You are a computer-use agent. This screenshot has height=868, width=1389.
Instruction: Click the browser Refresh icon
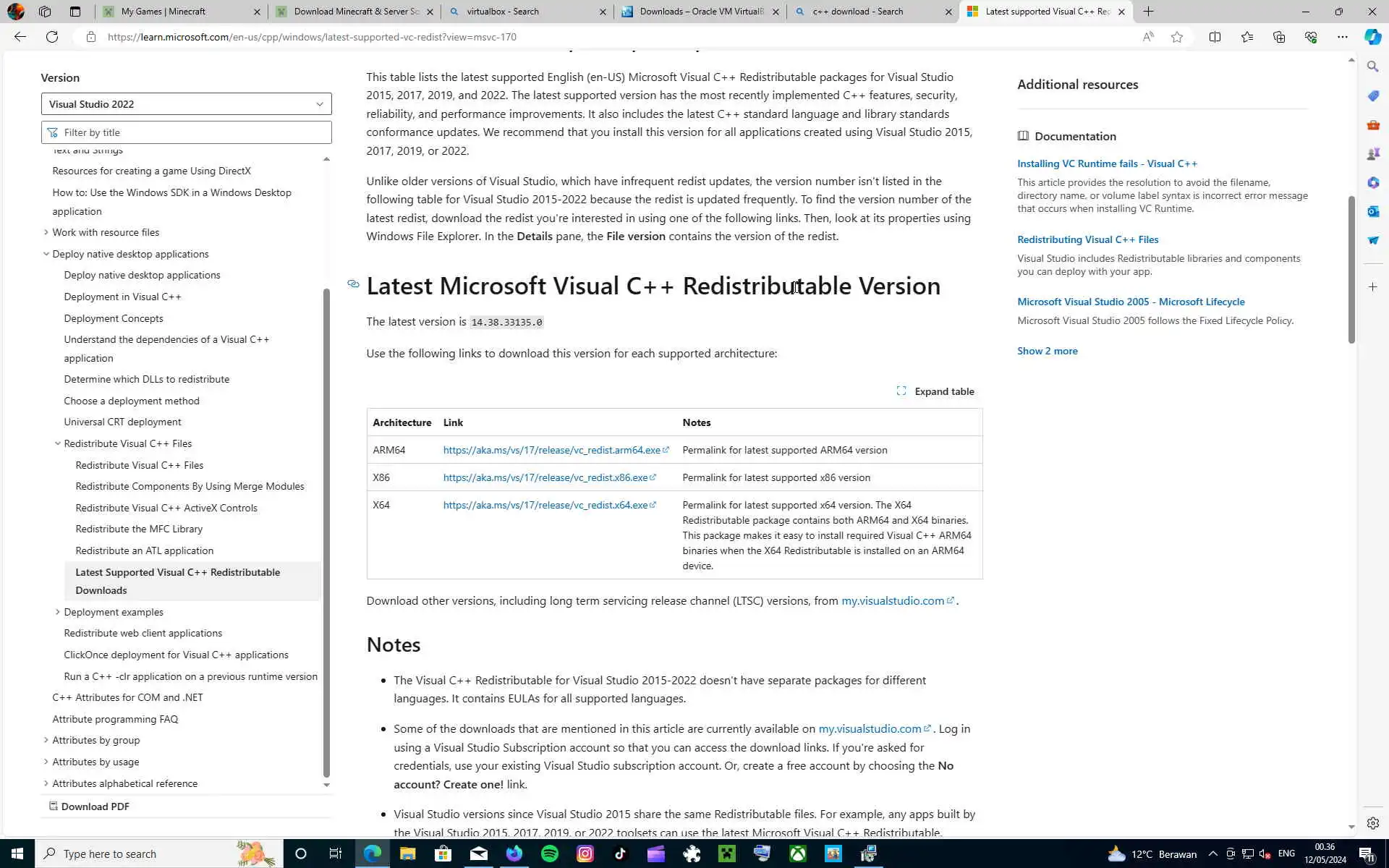click(52, 37)
